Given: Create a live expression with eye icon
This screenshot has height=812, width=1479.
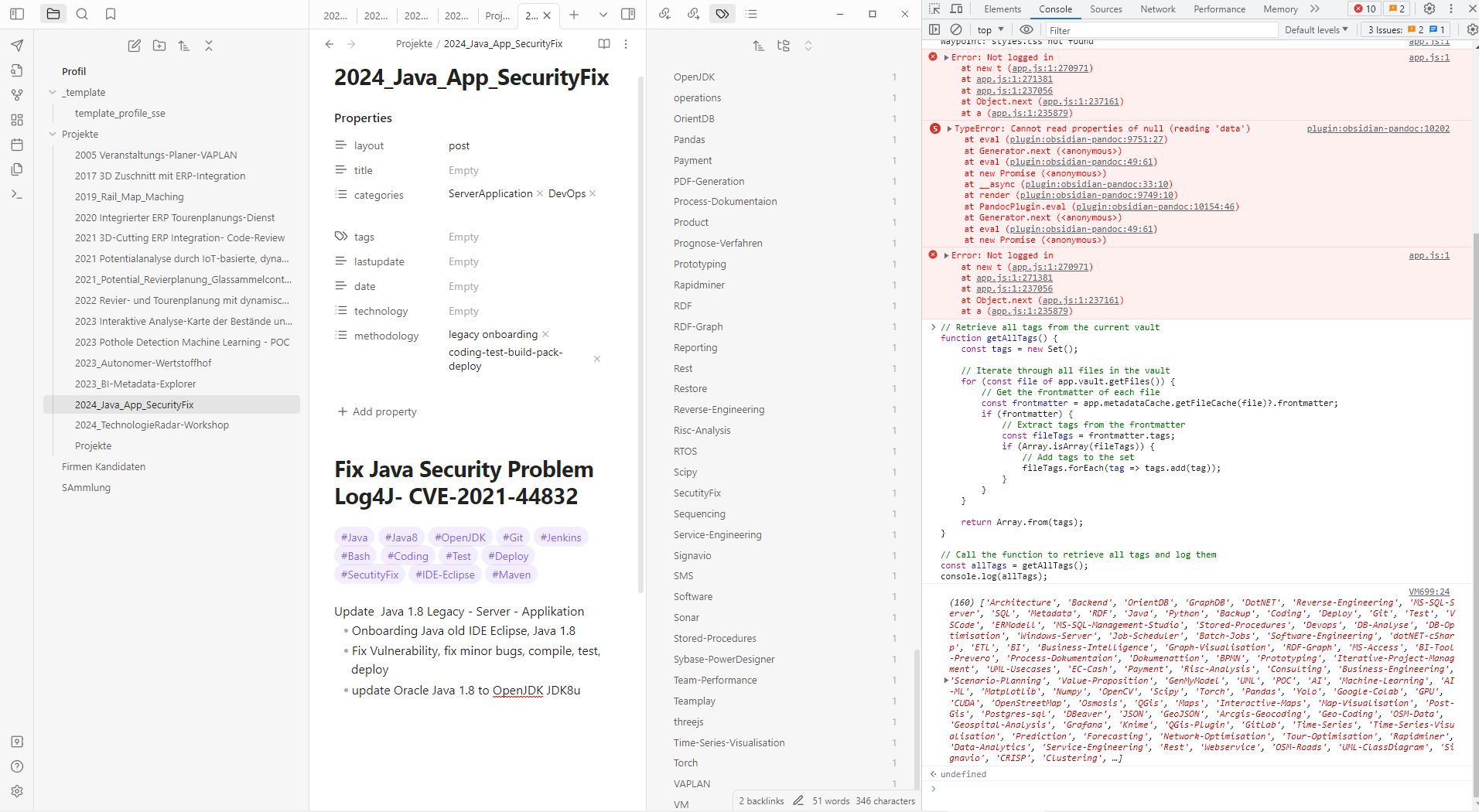Looking at the screenshot, I should click(x=1026, y=29).
